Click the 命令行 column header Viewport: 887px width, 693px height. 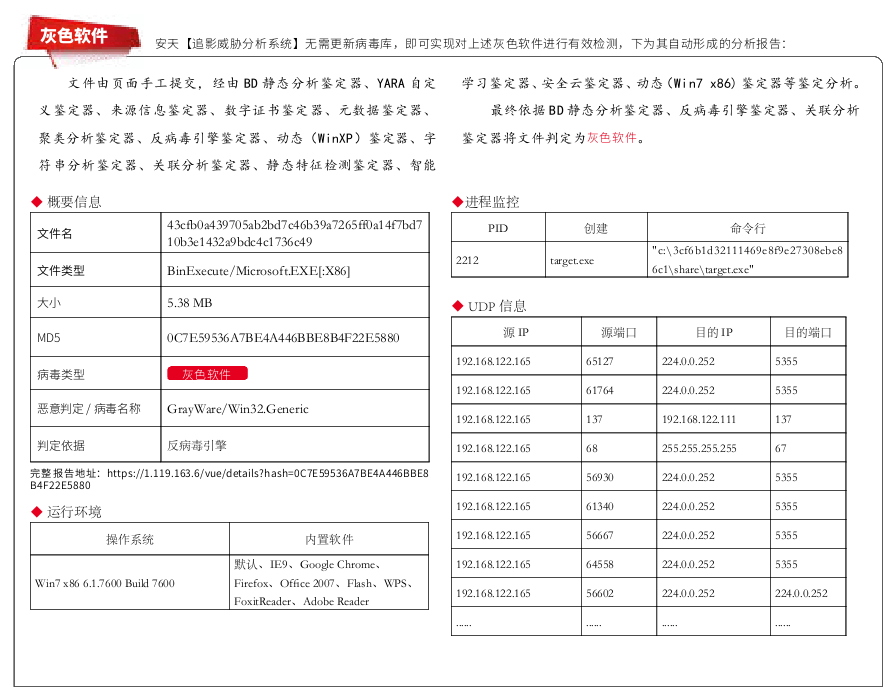(x=747, y=228)
